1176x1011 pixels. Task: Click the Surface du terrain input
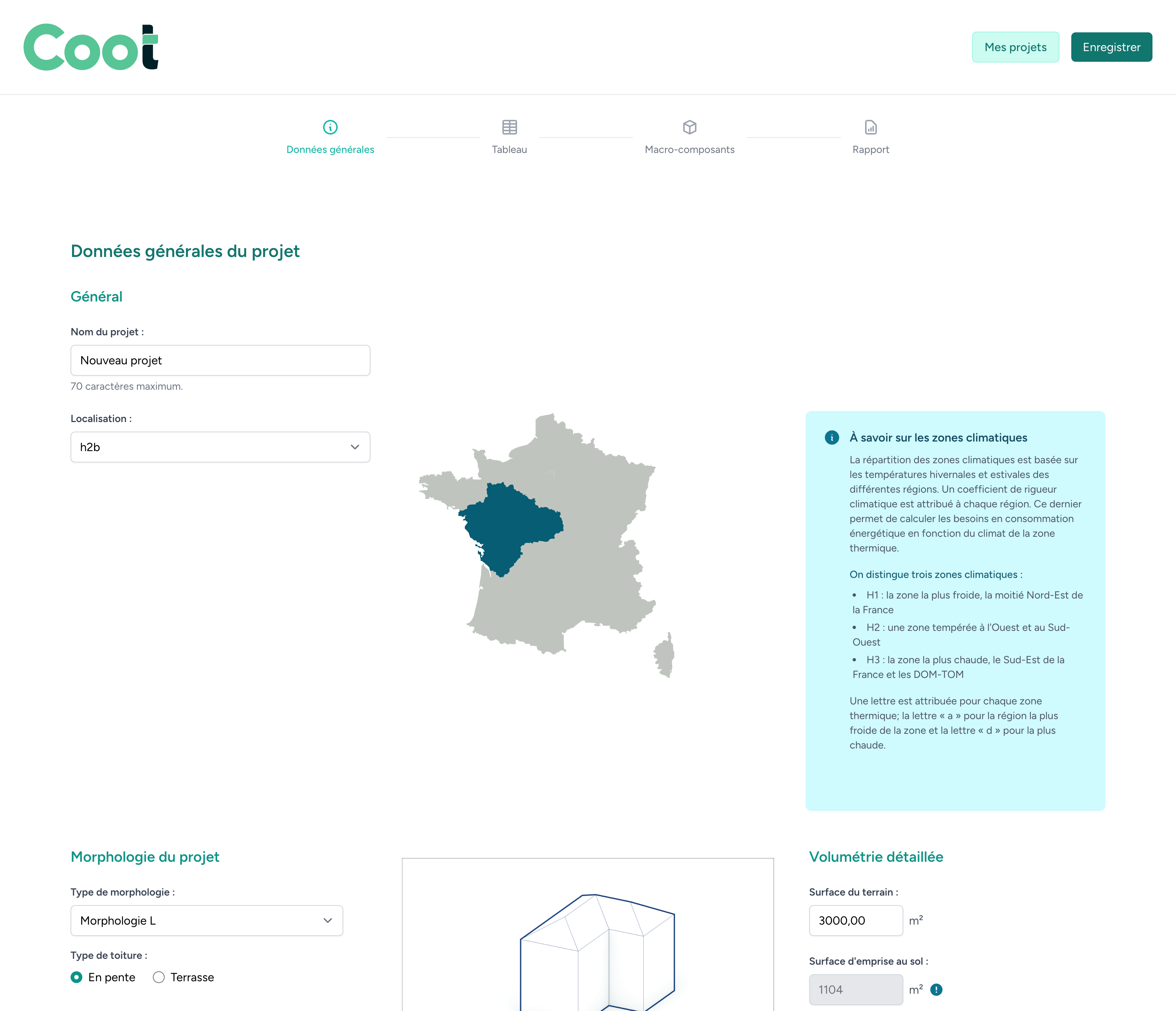(855, 920)
